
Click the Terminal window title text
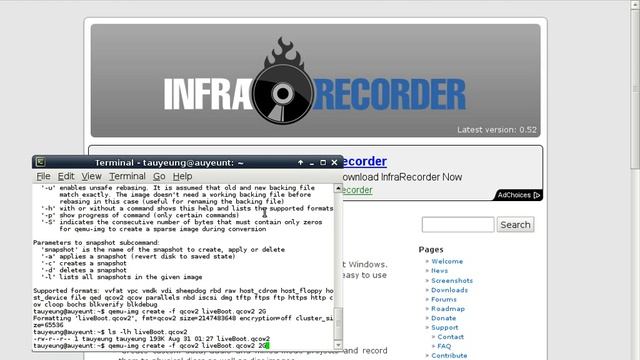(169, 162)
